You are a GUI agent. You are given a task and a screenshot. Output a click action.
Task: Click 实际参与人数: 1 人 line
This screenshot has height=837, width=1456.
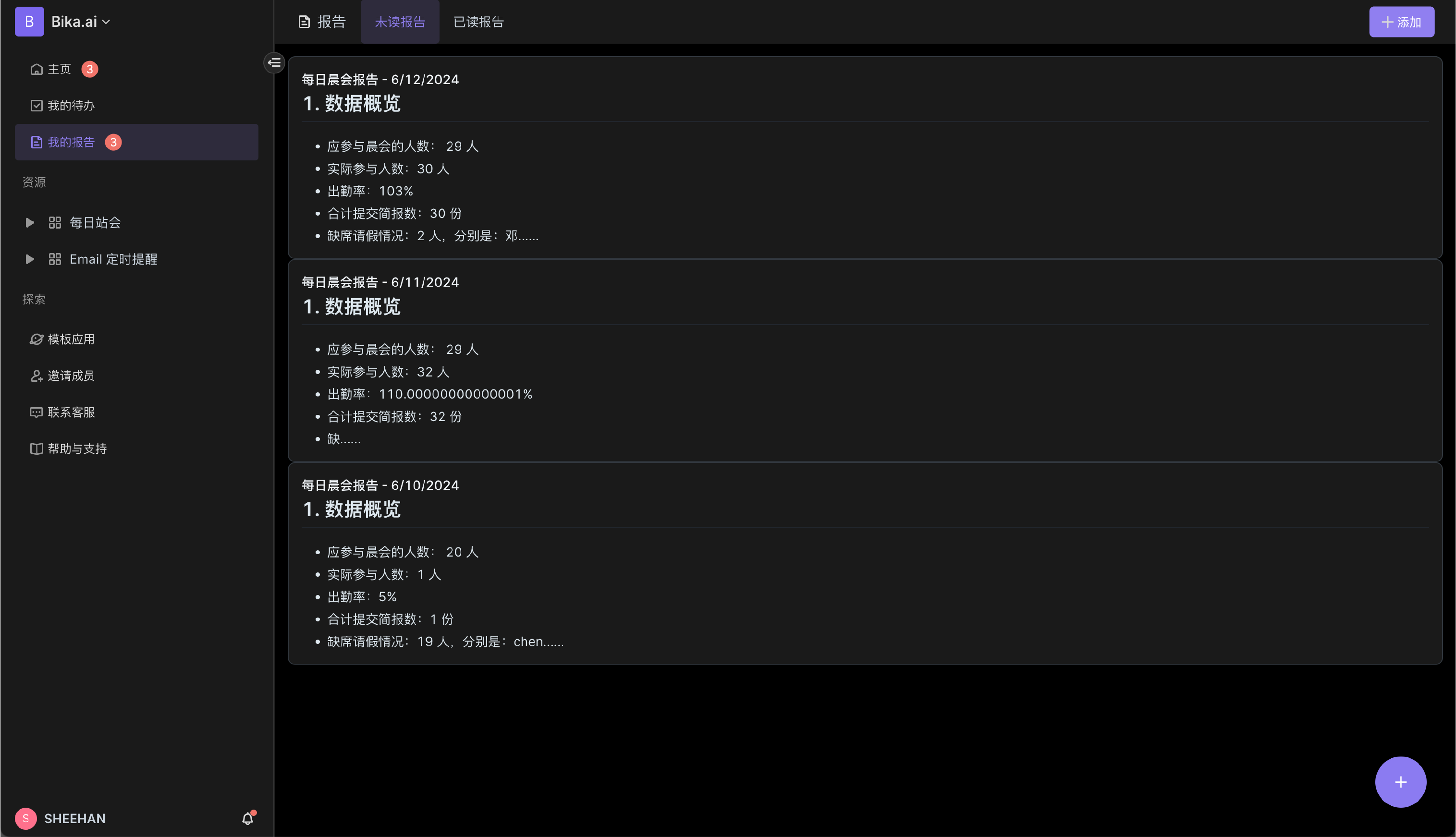pos(384,574)
